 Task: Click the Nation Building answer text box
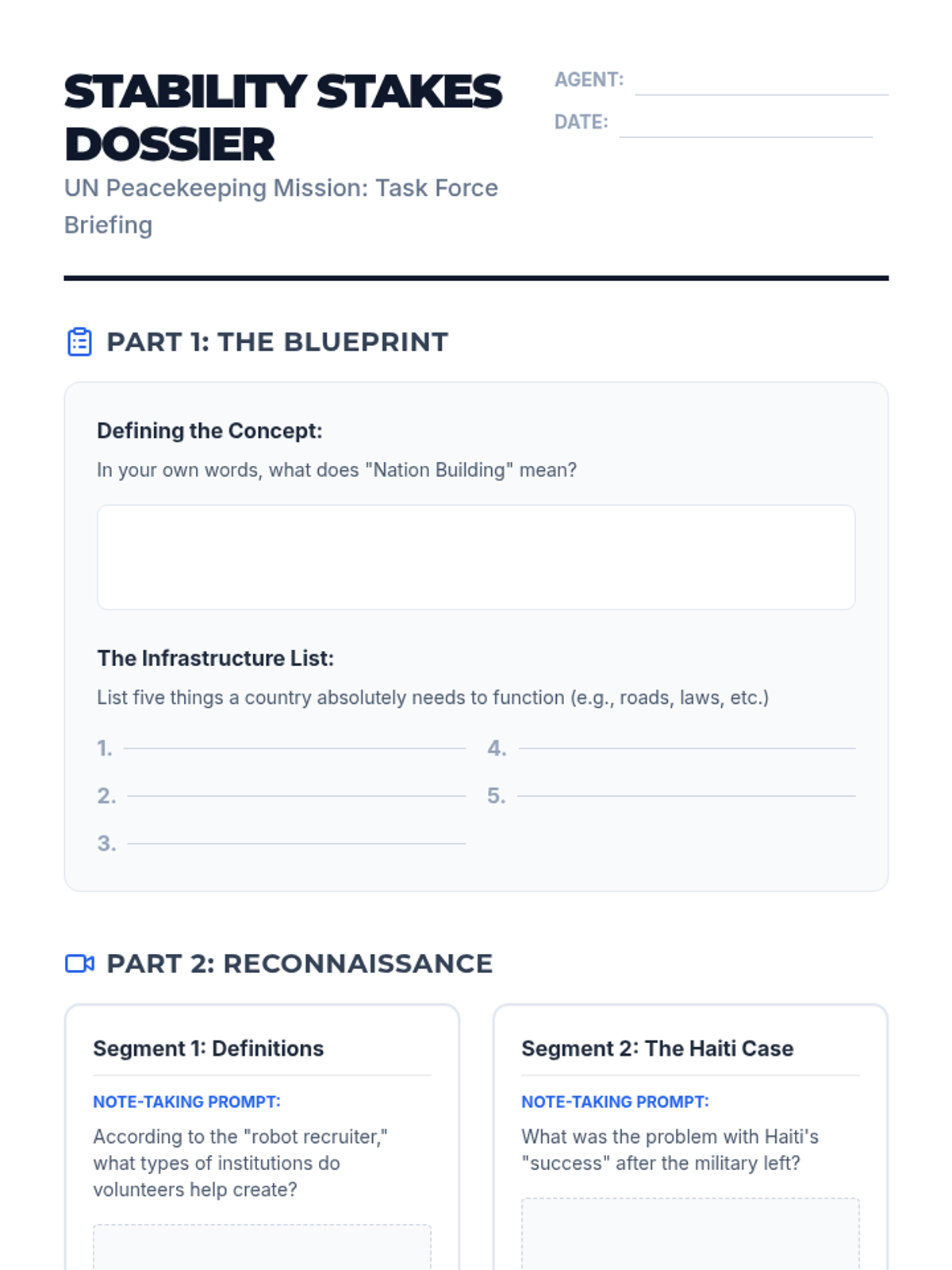tap(476, 557)
